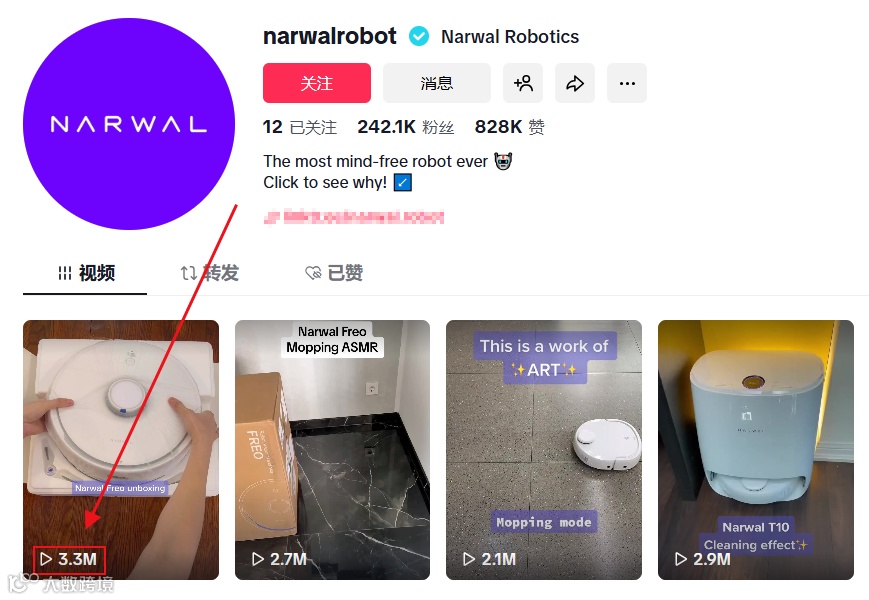Share the profile with arrow icon

coord(575,83)
